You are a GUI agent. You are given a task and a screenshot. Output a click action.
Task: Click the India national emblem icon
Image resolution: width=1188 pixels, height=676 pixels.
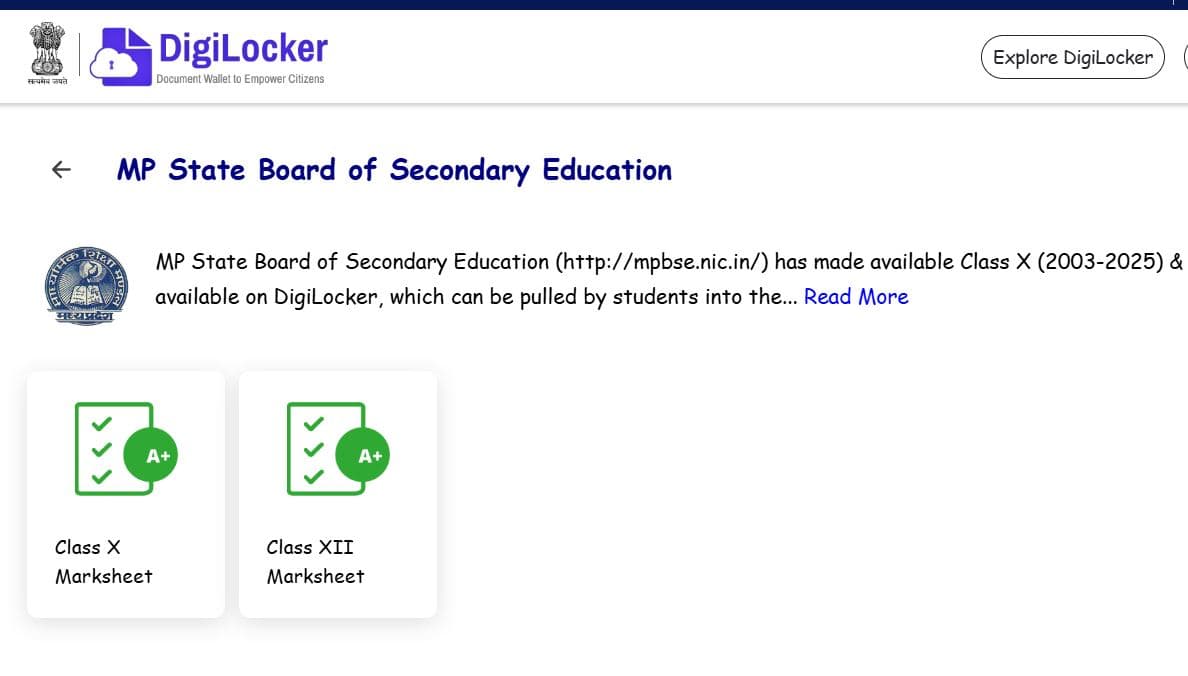(x=47, y=53)
